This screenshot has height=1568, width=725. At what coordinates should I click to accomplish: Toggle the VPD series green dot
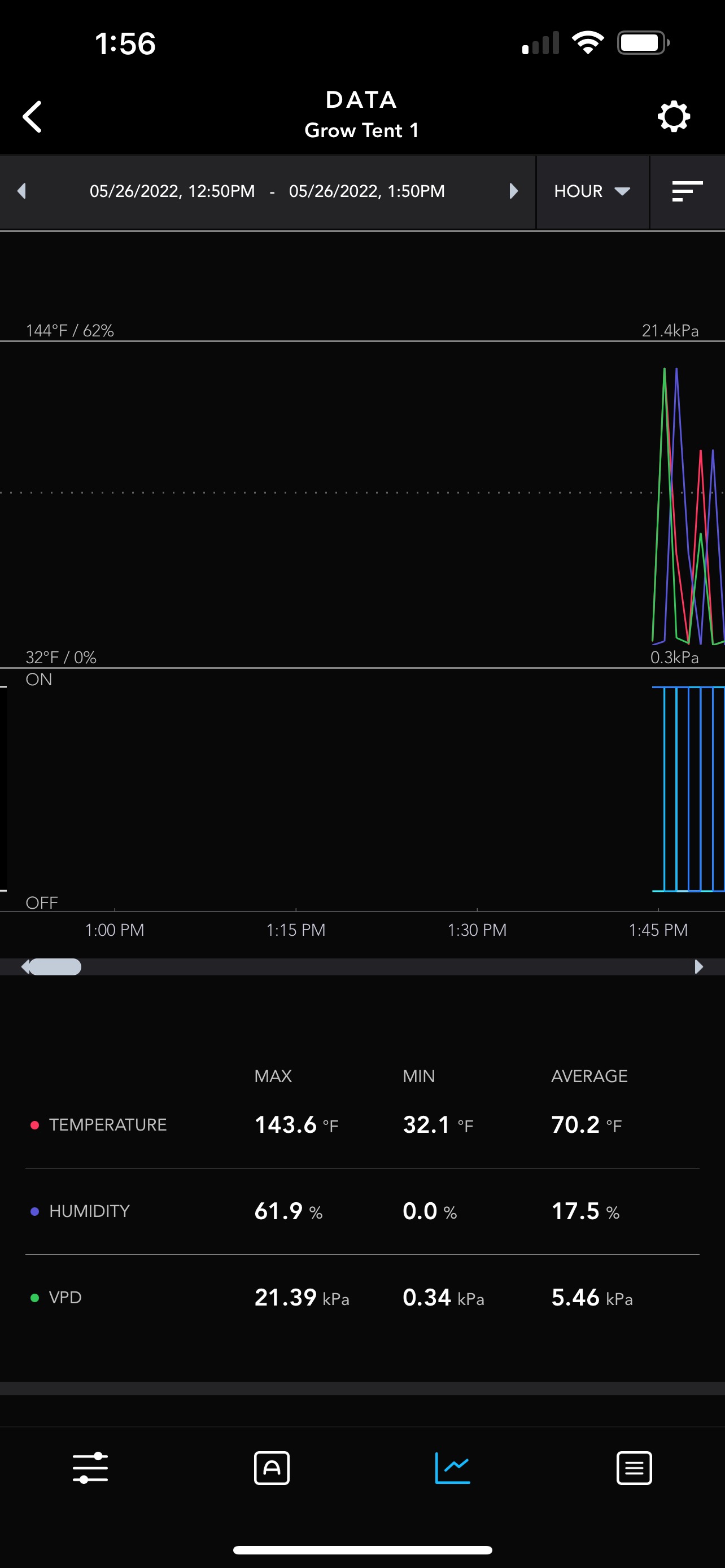(x=36, y=1298)
